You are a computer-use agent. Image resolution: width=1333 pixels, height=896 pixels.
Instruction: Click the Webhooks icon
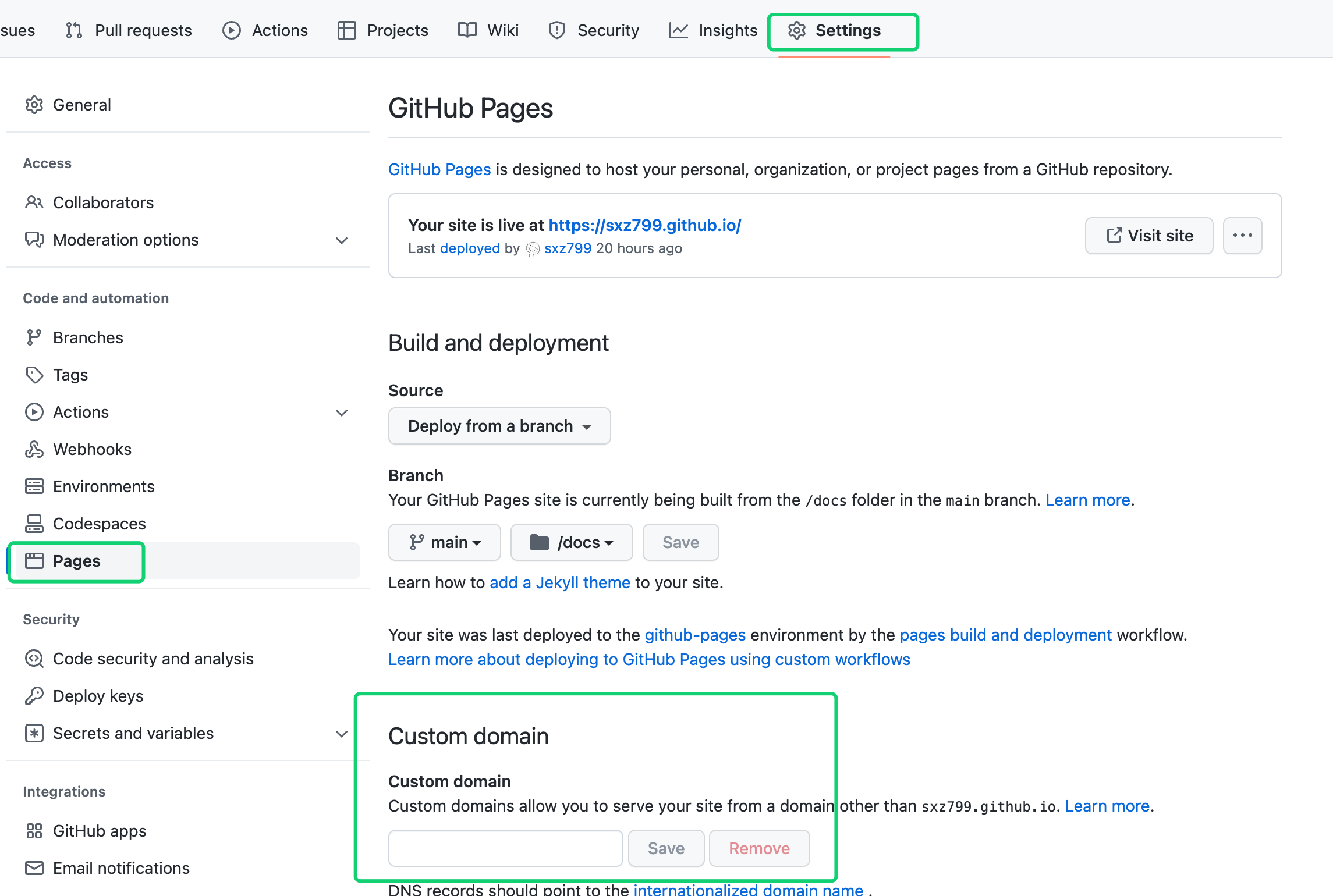[x=34, y=449]
